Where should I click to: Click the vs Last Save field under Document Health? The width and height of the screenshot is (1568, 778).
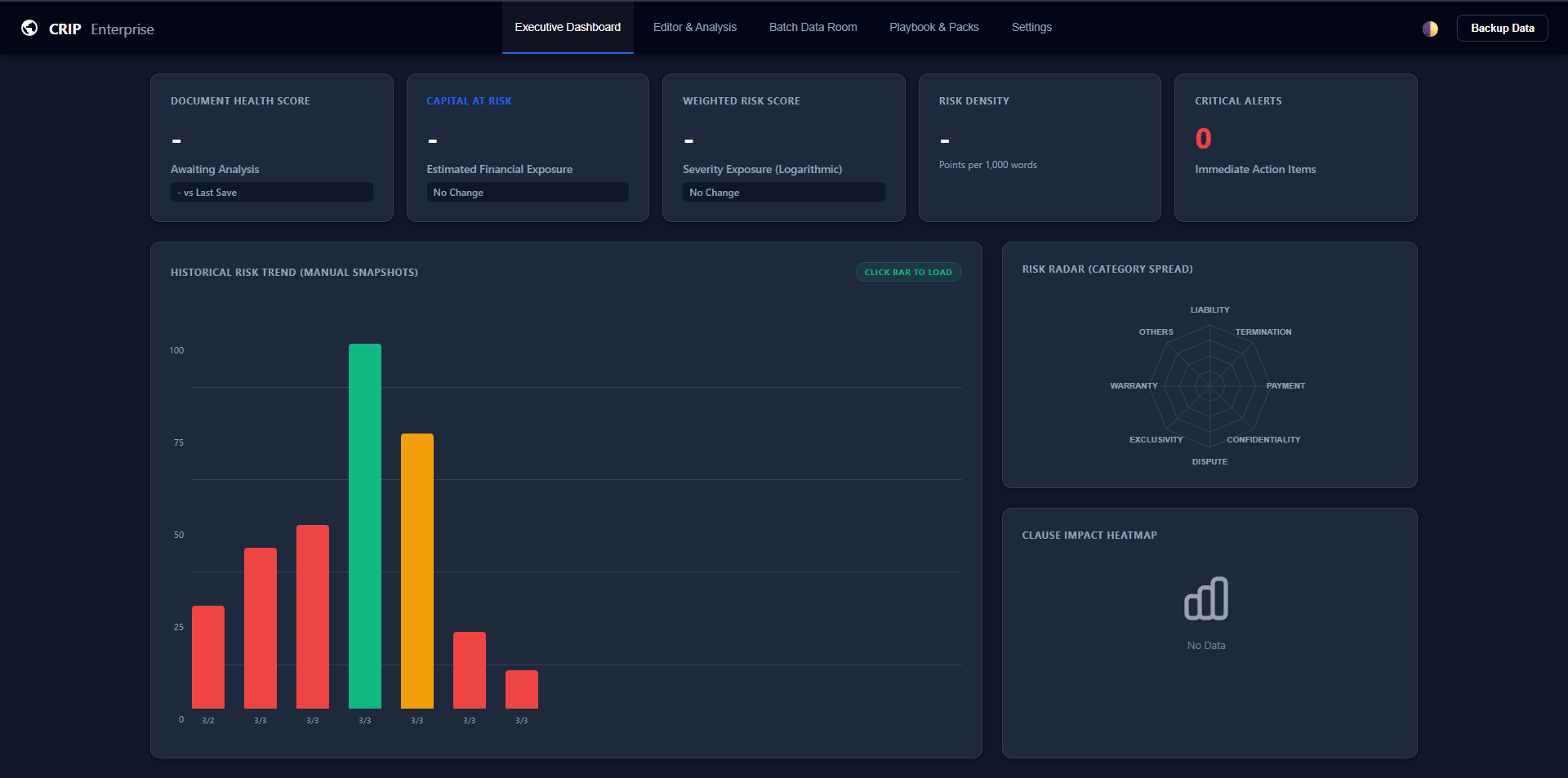coord(271,192)
